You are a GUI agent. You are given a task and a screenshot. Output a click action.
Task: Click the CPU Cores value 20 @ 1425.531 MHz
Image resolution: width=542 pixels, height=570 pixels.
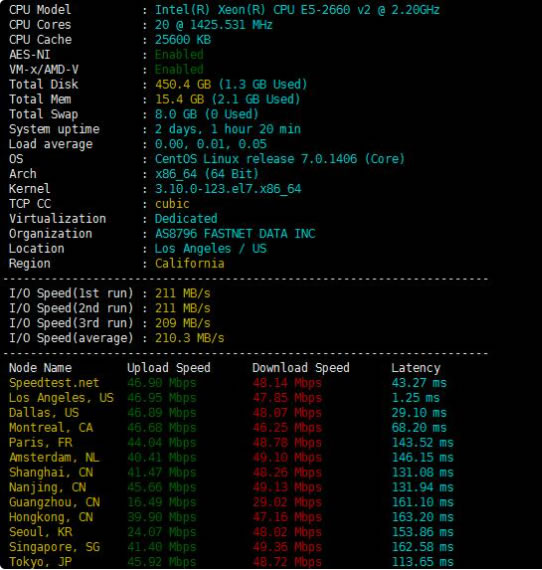213,25
